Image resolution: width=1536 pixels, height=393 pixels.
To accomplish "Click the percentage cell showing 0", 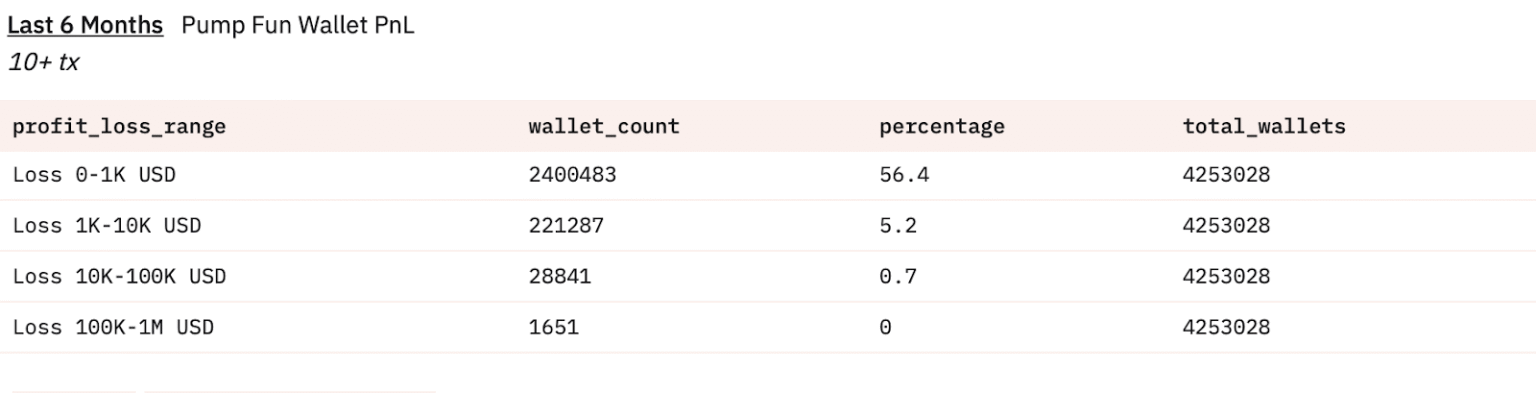I will point(886,327).
